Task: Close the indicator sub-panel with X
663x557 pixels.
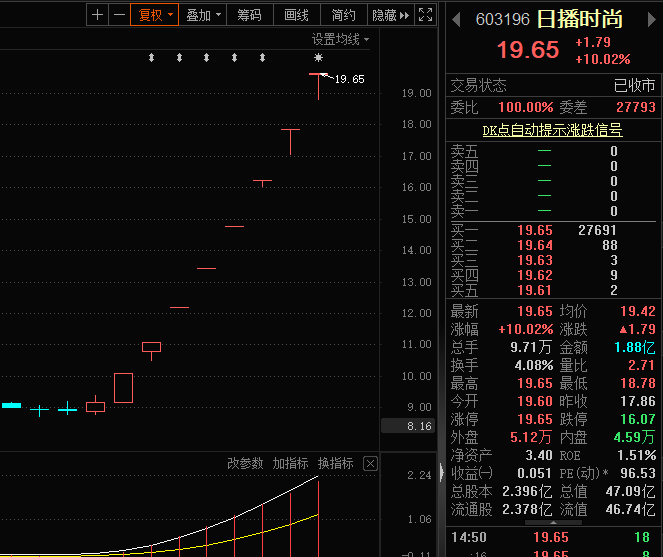Action: point(370,463)
